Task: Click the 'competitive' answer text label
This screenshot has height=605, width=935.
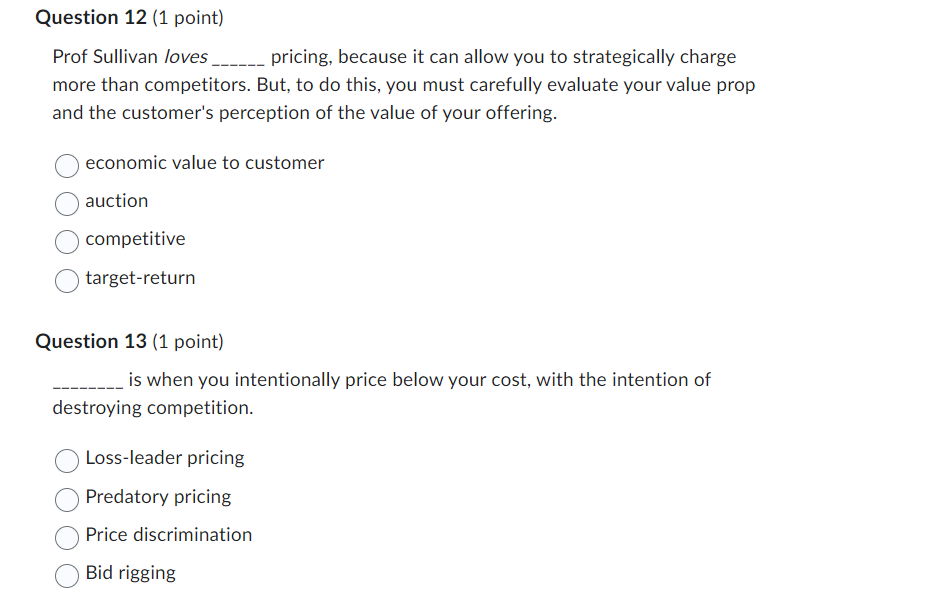Action: [x=135, y=239]
